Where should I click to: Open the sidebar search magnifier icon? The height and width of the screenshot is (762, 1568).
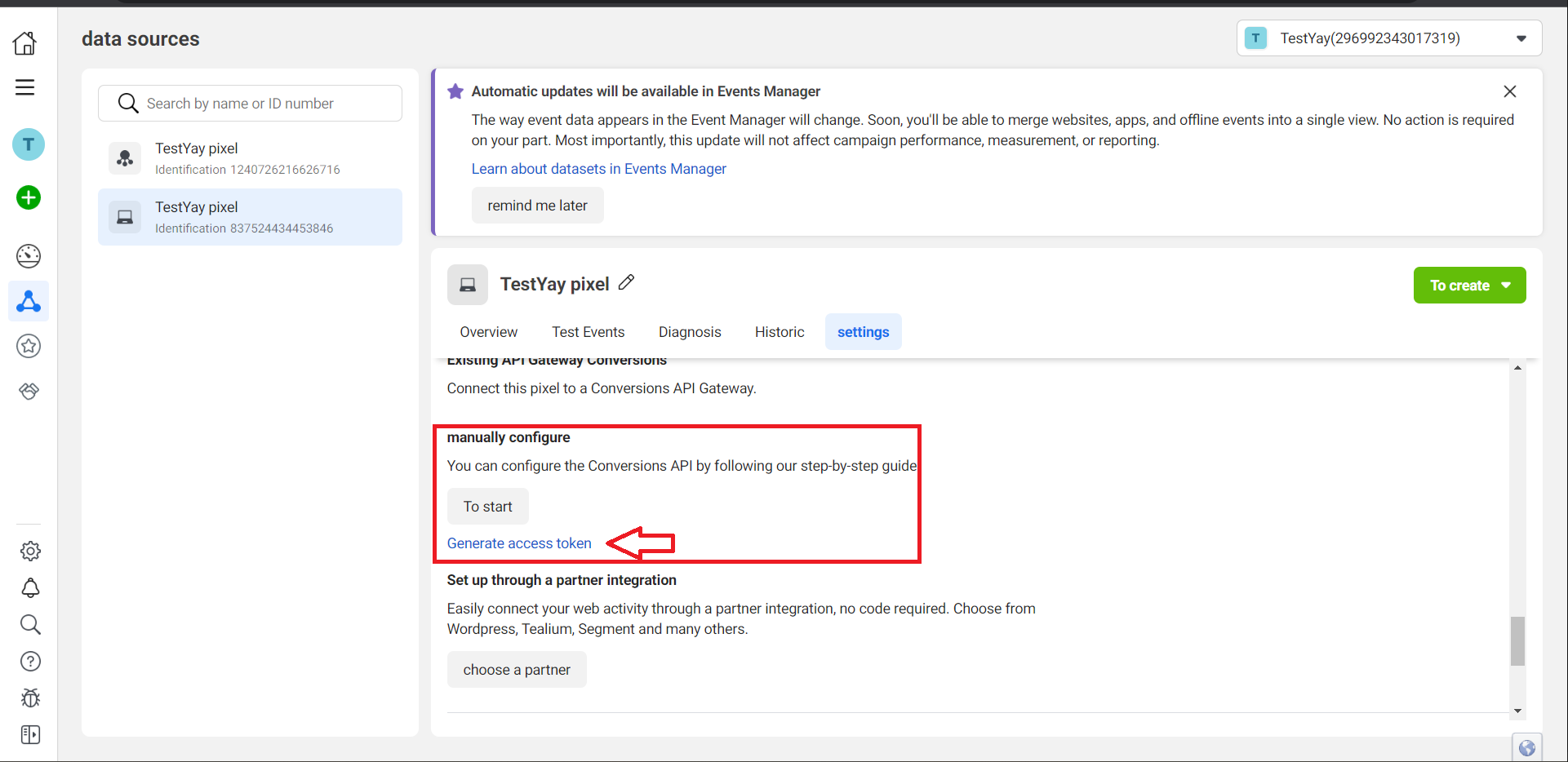tap(30, 624)
